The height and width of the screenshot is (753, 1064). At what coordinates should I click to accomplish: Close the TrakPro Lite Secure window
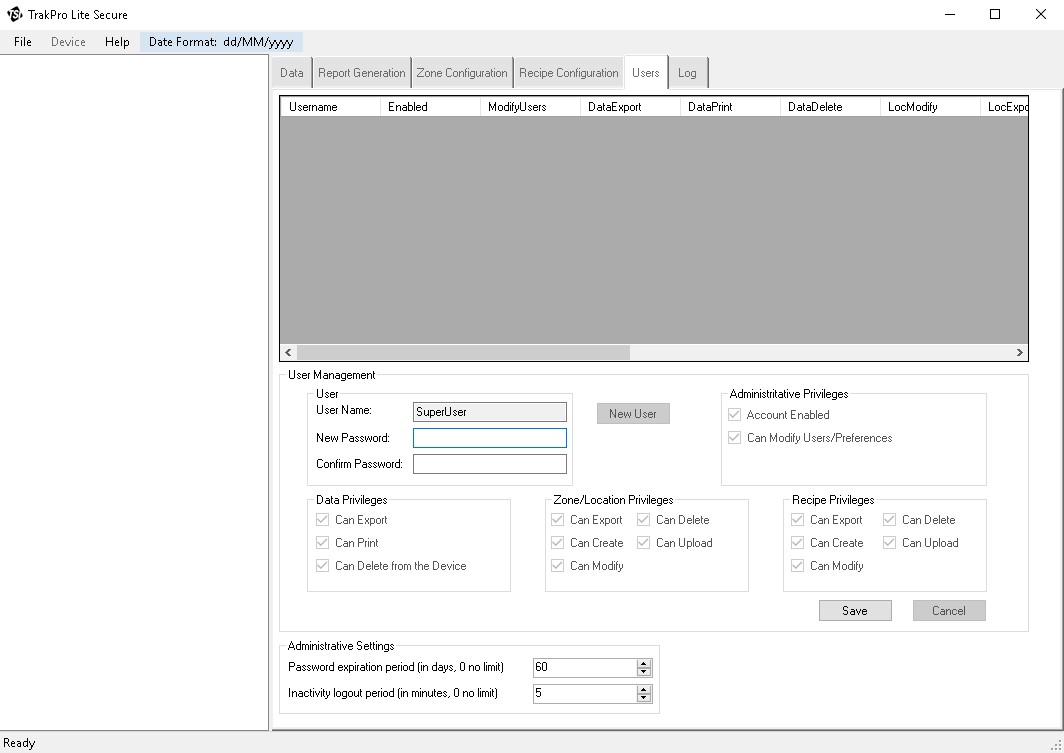click(x=1040, y=14)
